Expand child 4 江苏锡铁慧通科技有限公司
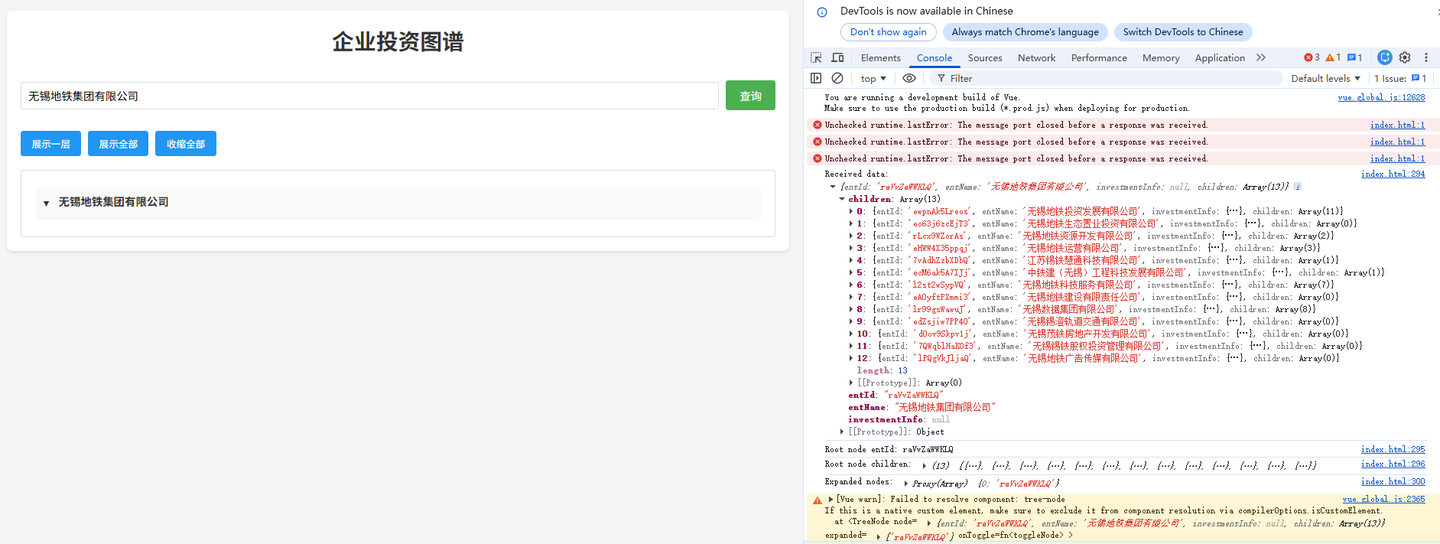The width and height of the screenshot is (1440, 544). 851,260
